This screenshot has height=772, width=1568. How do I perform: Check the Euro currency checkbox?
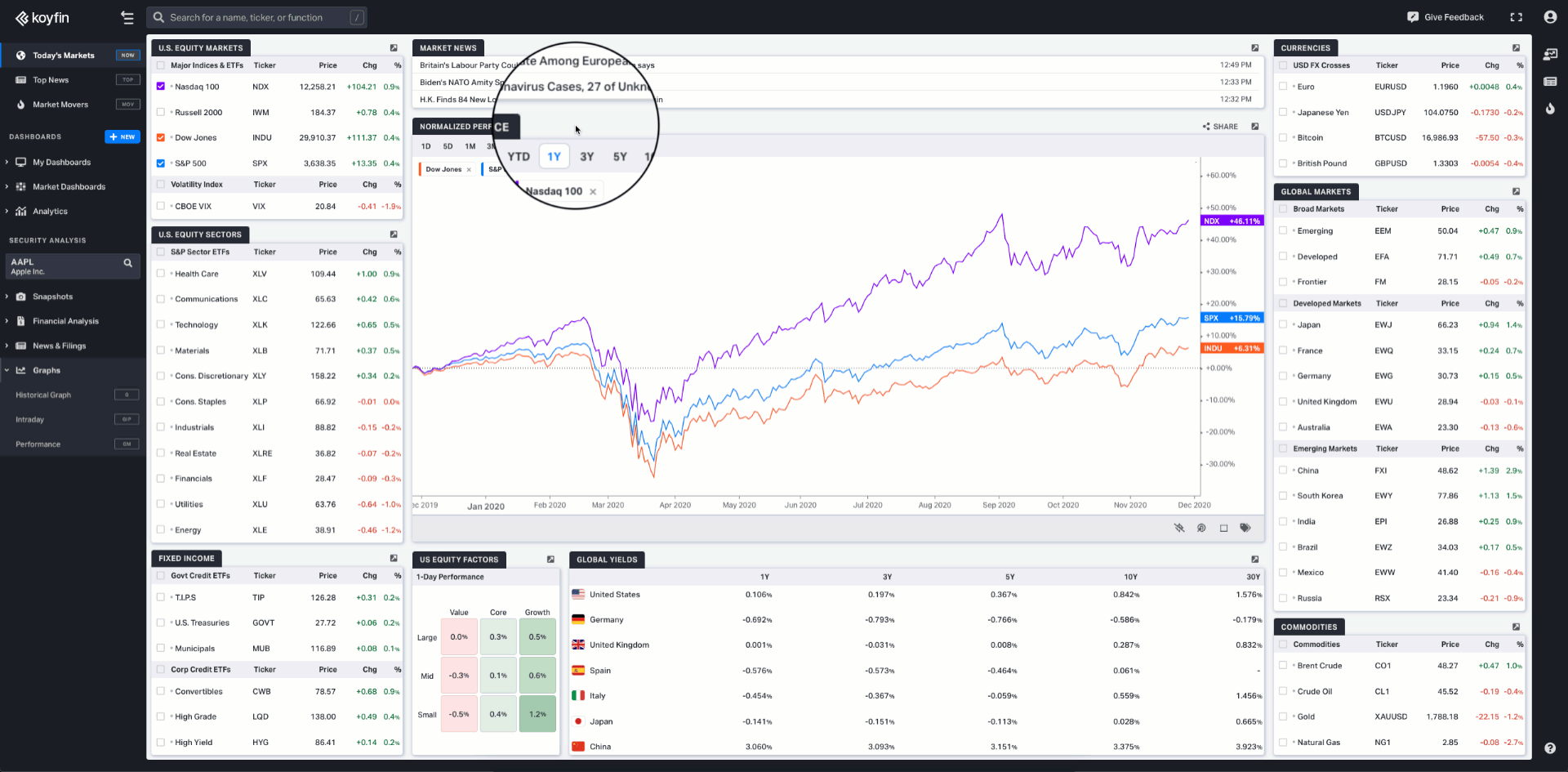click(1283, 87)
